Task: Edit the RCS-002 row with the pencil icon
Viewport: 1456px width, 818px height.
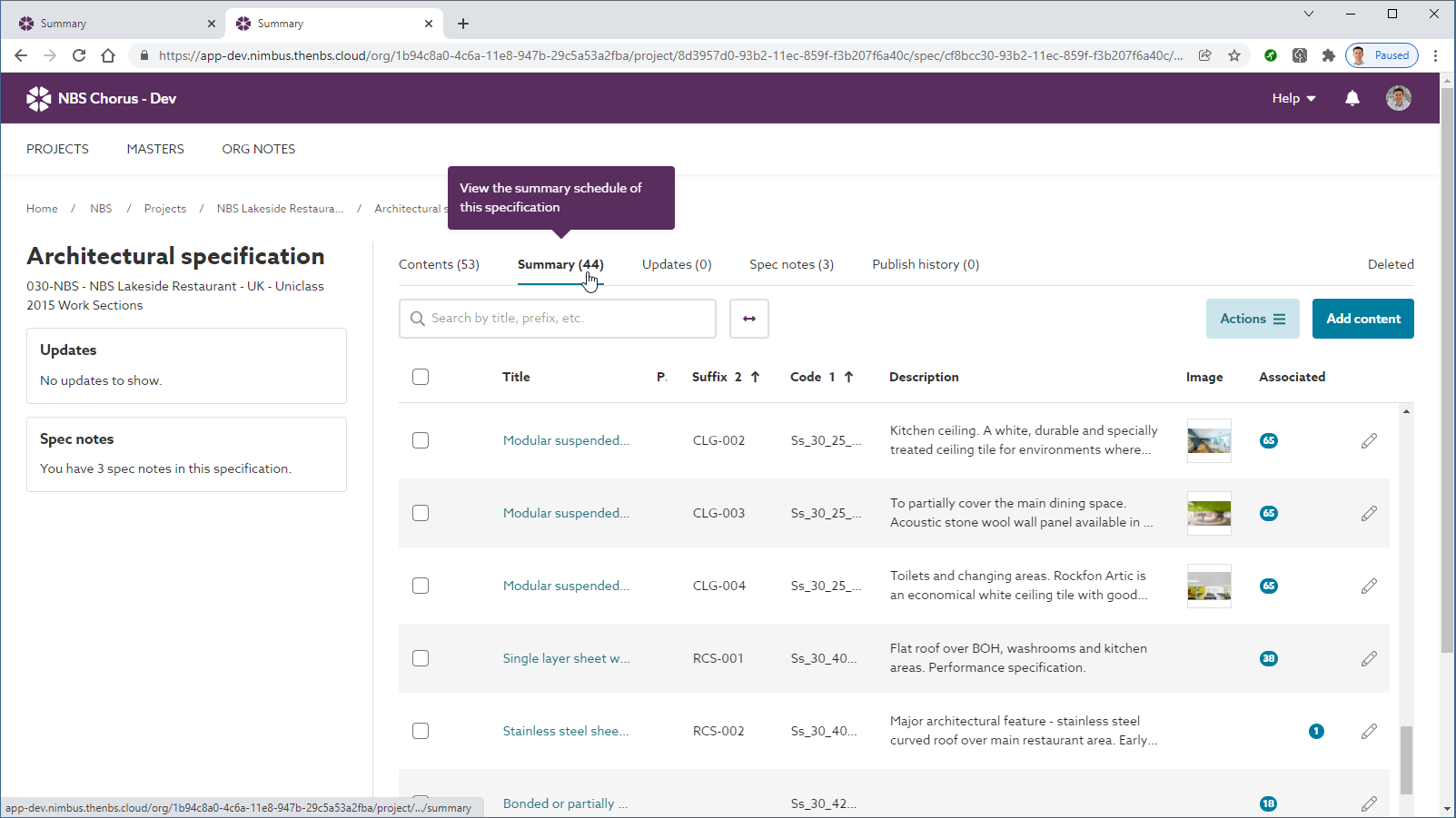Action: point(1369,731)
